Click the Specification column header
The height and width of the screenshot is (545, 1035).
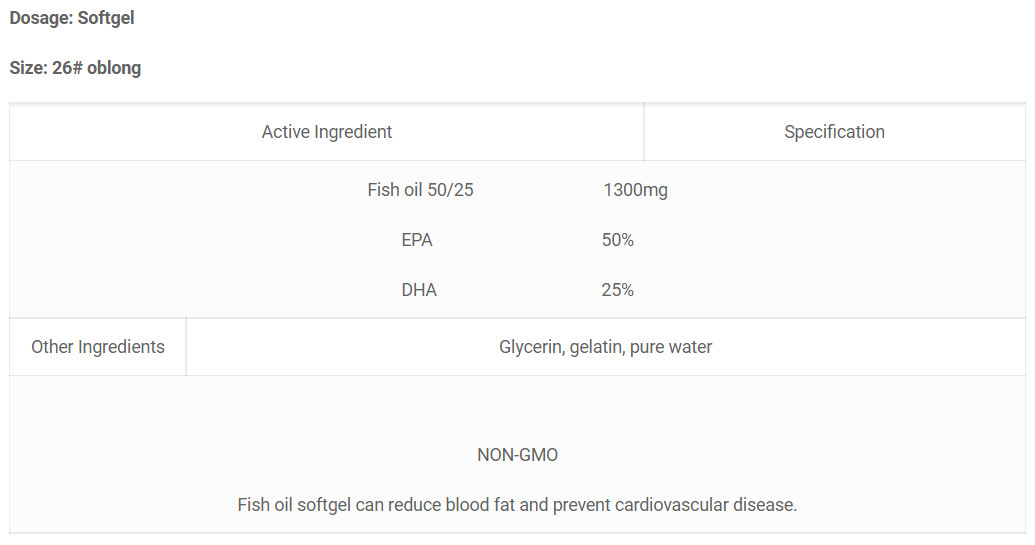(x=834, y=132)
